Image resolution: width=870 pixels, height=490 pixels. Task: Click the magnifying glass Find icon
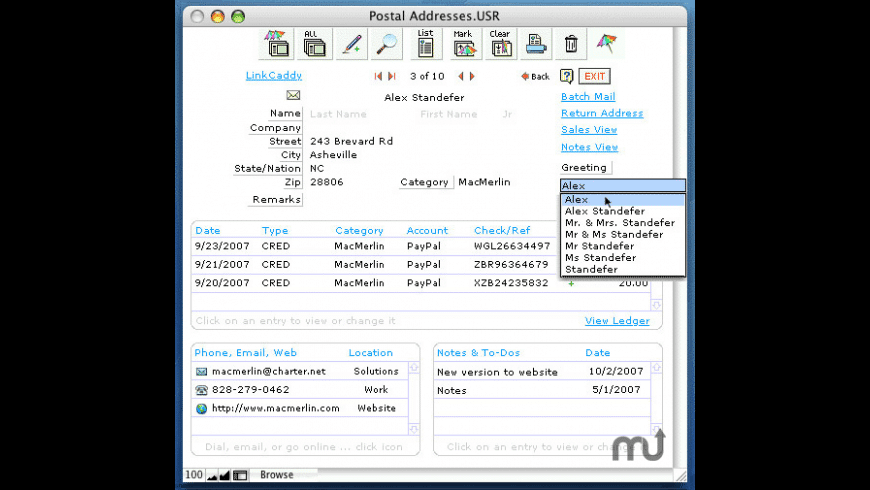tap(387, 44)
